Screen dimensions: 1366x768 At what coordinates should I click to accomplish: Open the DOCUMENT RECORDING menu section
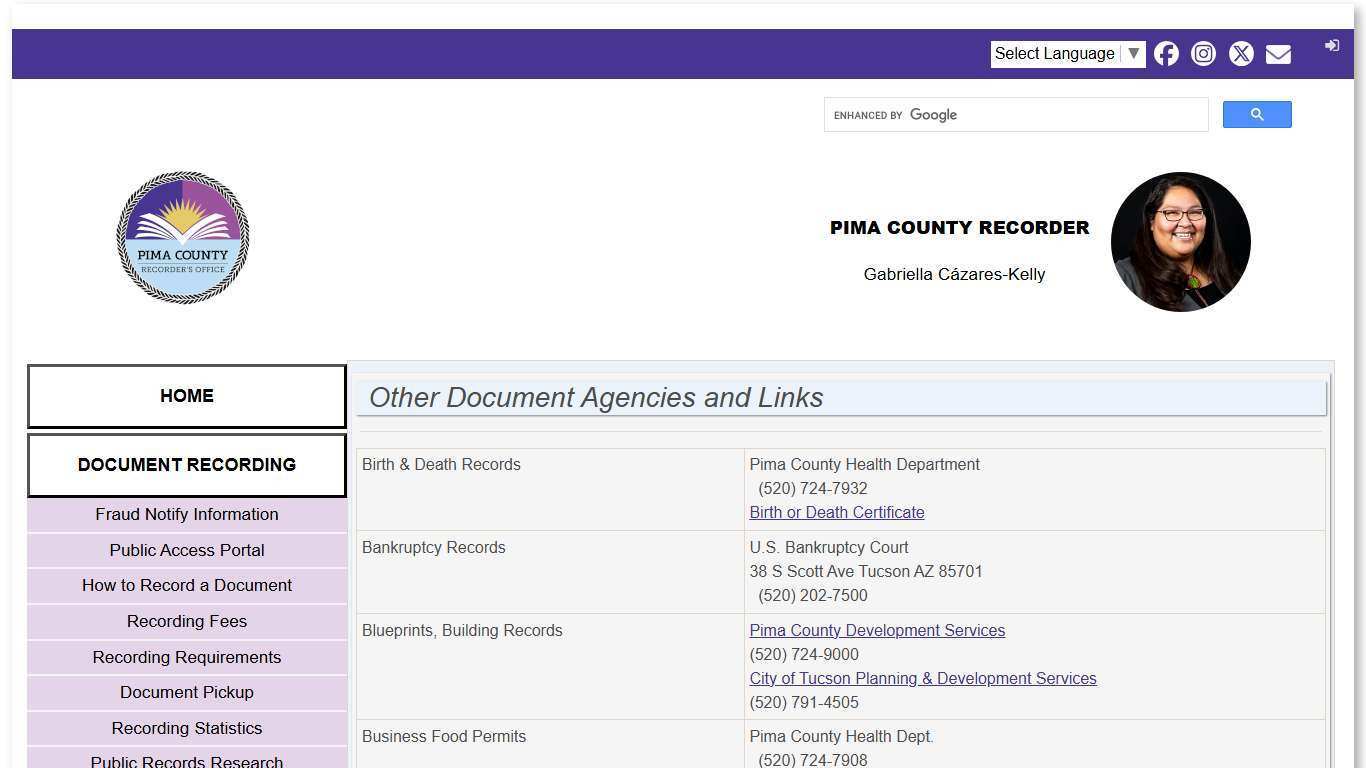(187, 465)
